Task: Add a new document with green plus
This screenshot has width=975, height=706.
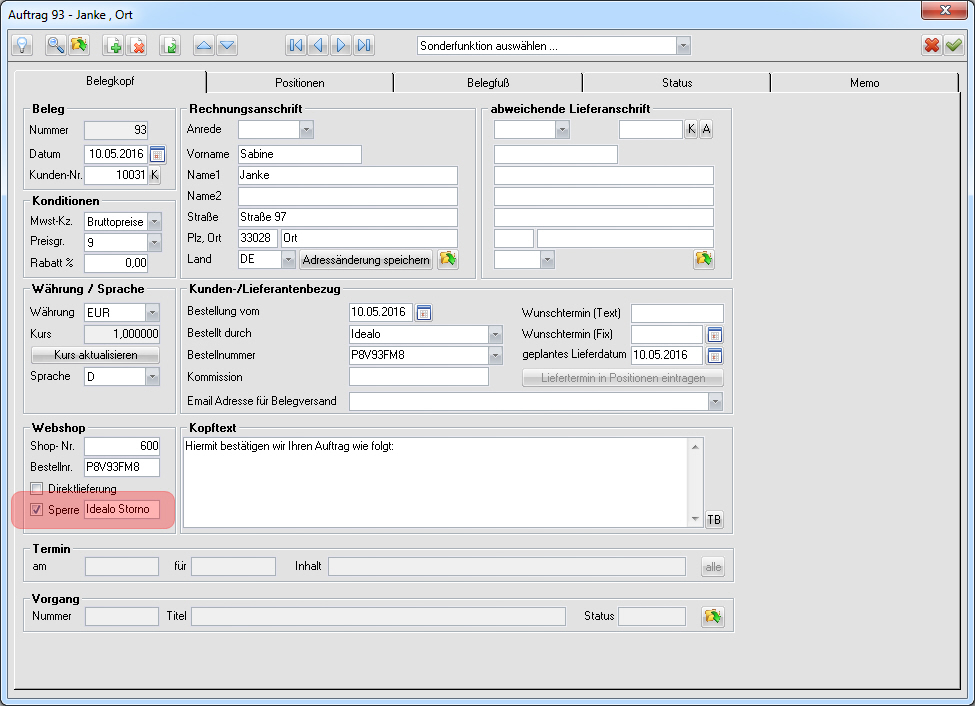Action: point(113,45)
